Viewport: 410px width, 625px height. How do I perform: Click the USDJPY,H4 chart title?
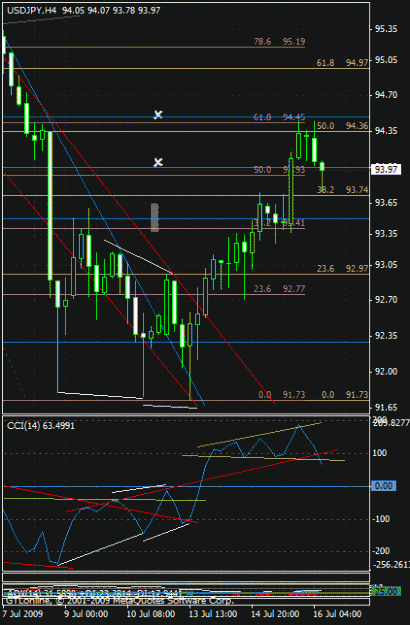point(31,11)
